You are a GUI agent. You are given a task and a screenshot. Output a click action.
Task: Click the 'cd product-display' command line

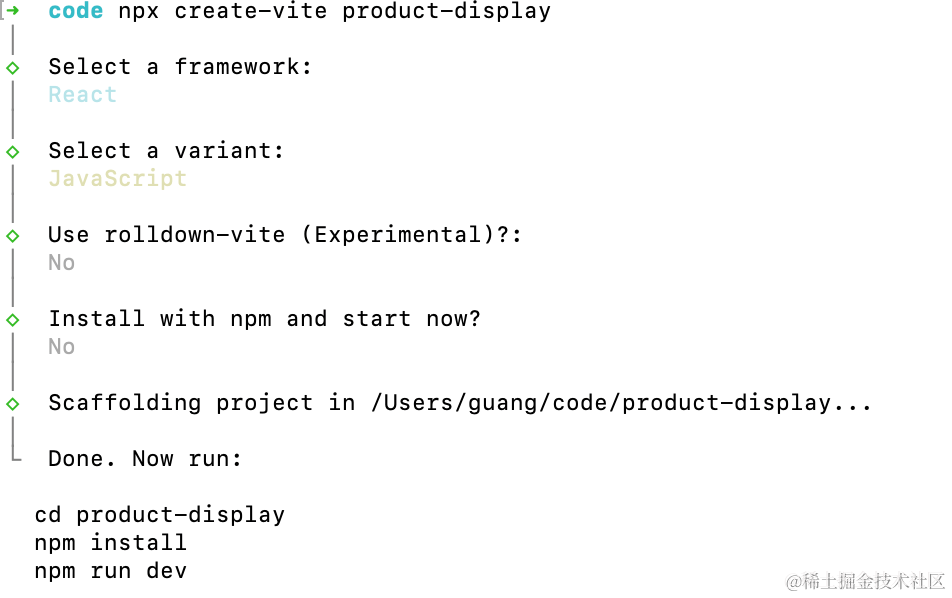pyautogui.click(x=160, y=515)
